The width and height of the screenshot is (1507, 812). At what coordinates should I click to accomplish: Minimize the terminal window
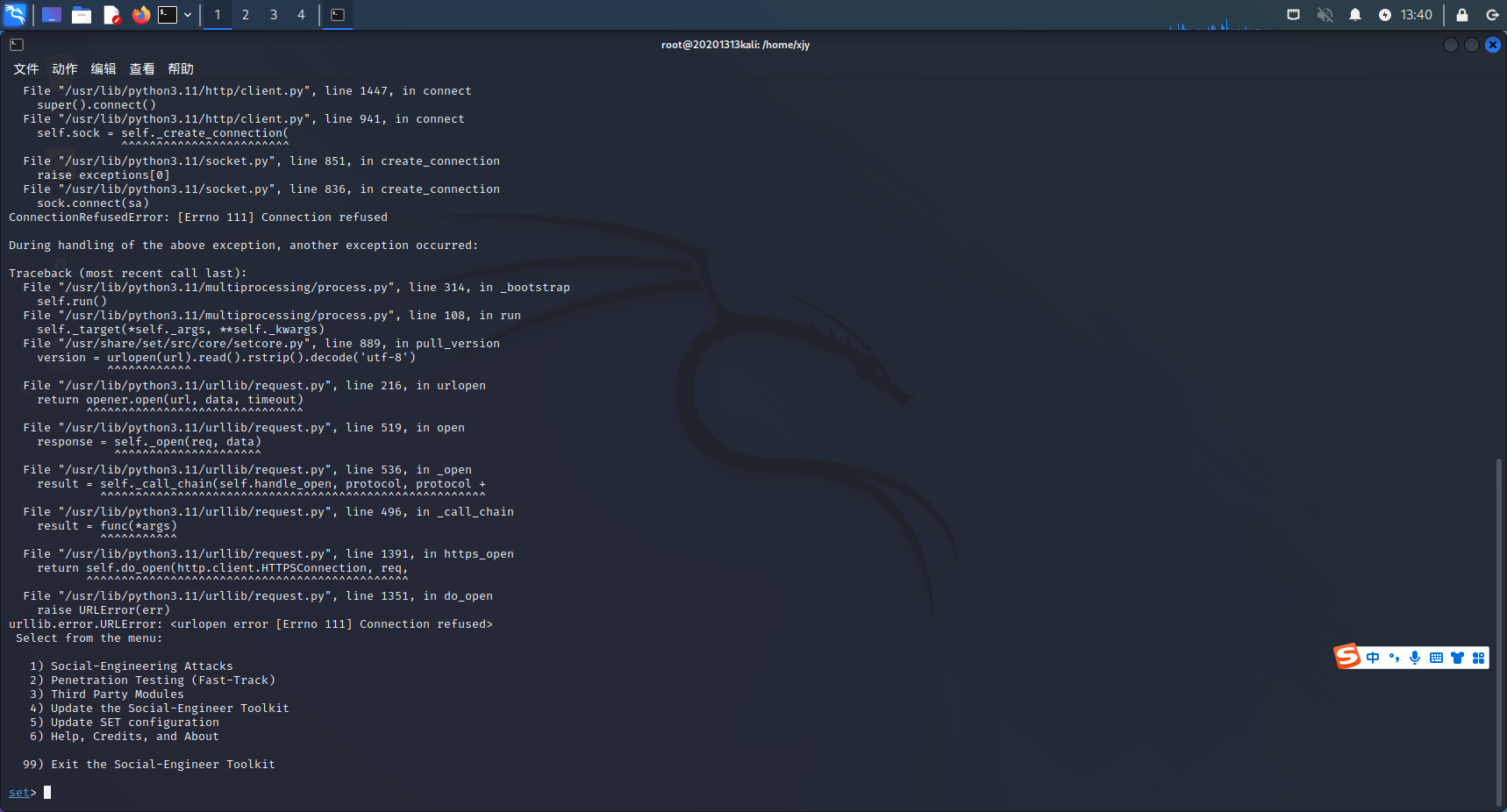tap(1451, 45)
